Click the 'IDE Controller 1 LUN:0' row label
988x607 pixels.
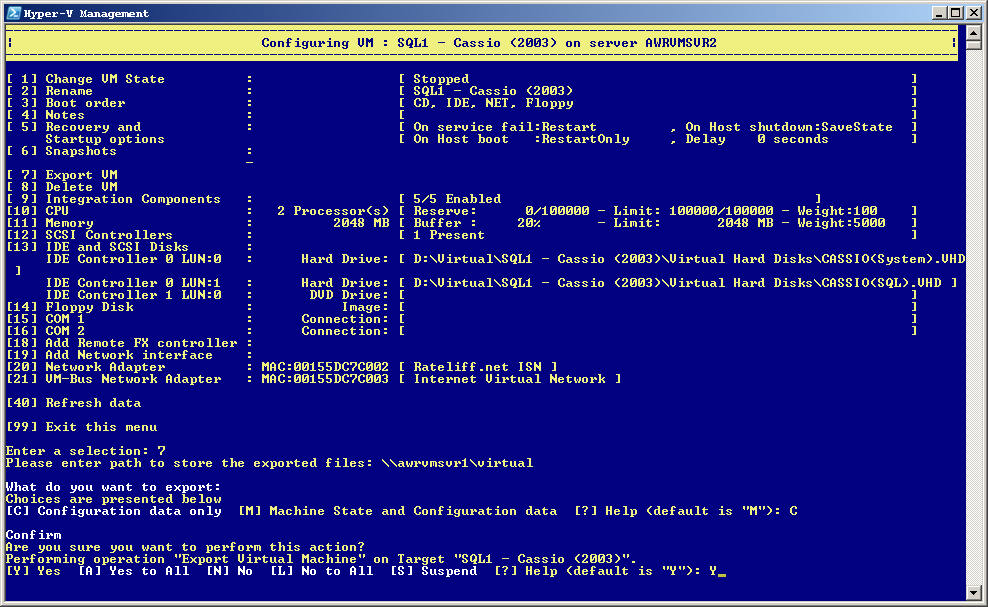point(134,294)
